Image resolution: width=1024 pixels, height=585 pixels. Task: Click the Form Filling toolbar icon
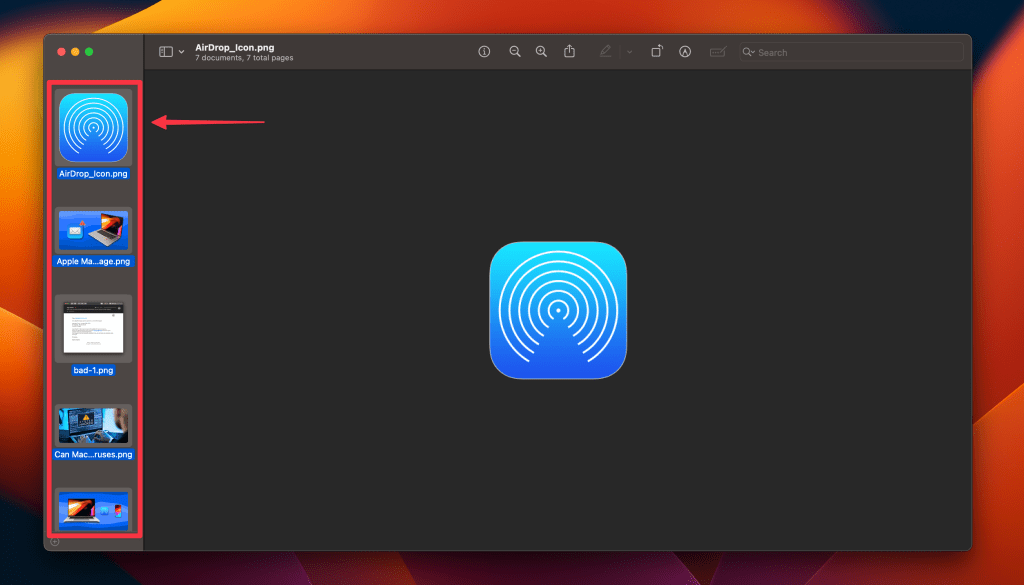tap(716, 52)
